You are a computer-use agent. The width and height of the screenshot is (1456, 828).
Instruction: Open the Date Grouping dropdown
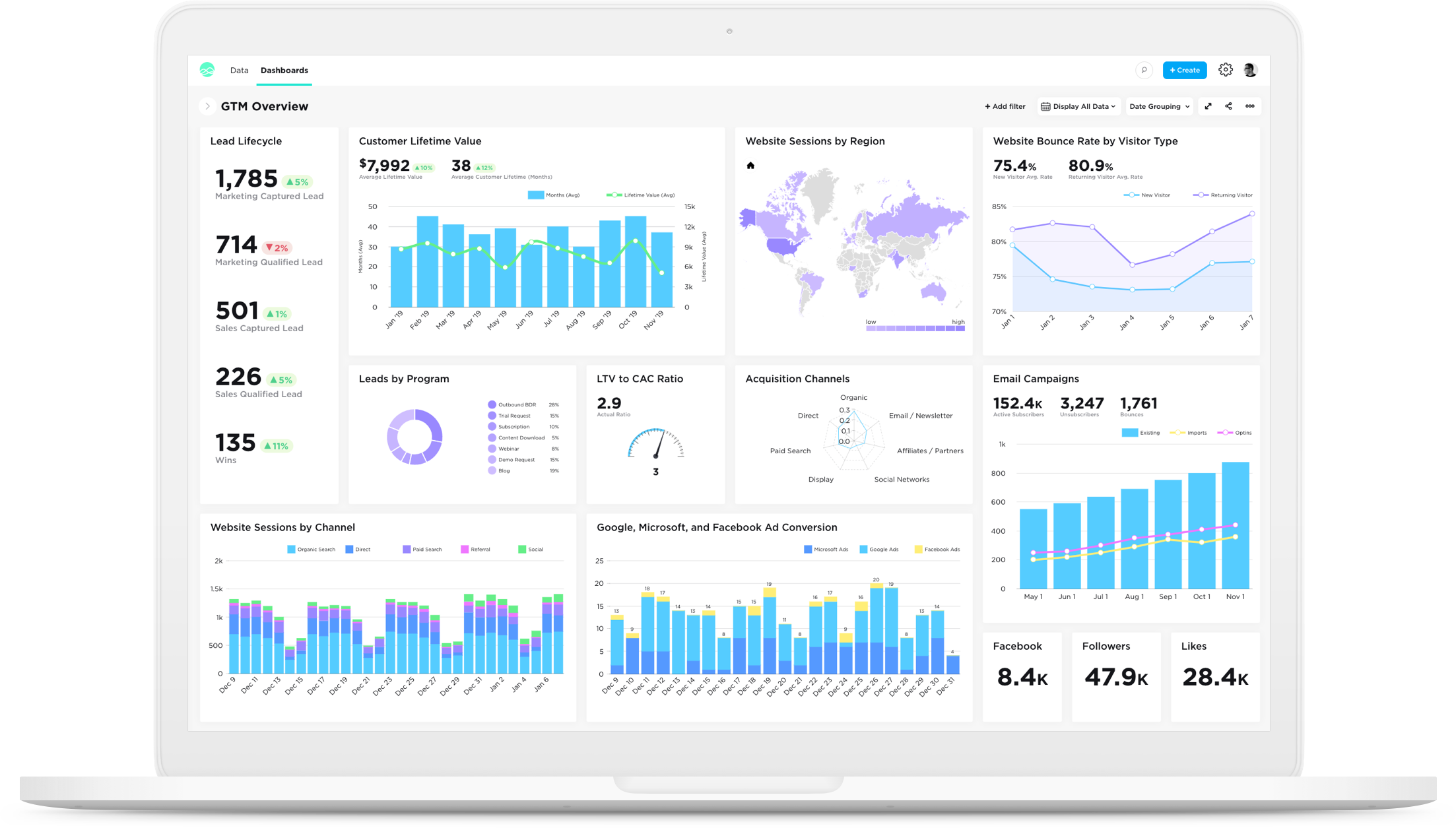click(x=1158, y=106)
